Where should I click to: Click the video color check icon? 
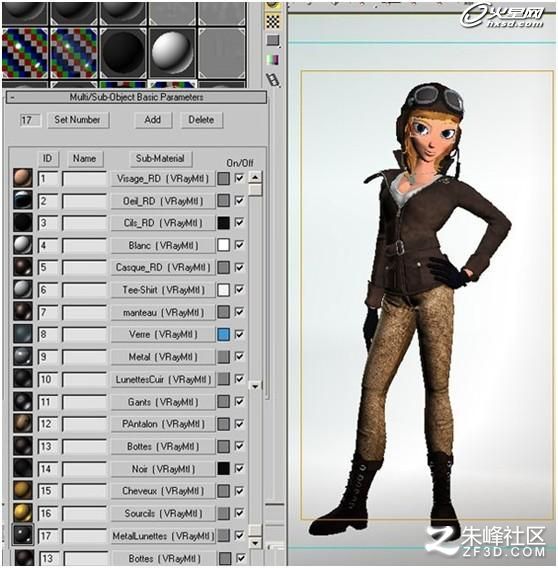pyautogui.click(x=273, y=59)
